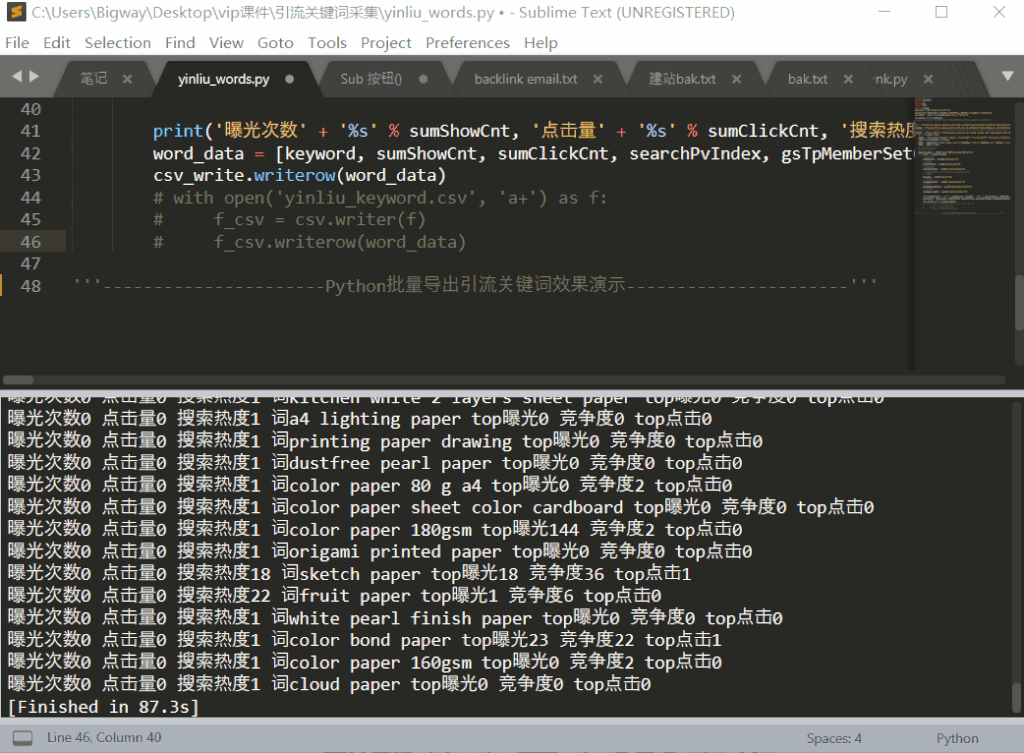Click the word_data = [keyword line
Viewport: 1024px width, 753px height.
533,153
